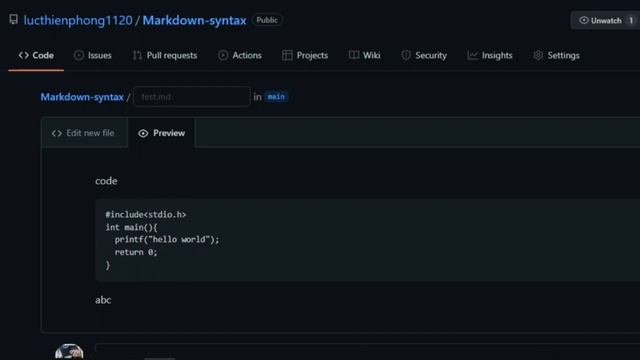Viewport: 640px width, 360px height.
Task: Click the watcher count 1 badge
Action: (631, 20)
